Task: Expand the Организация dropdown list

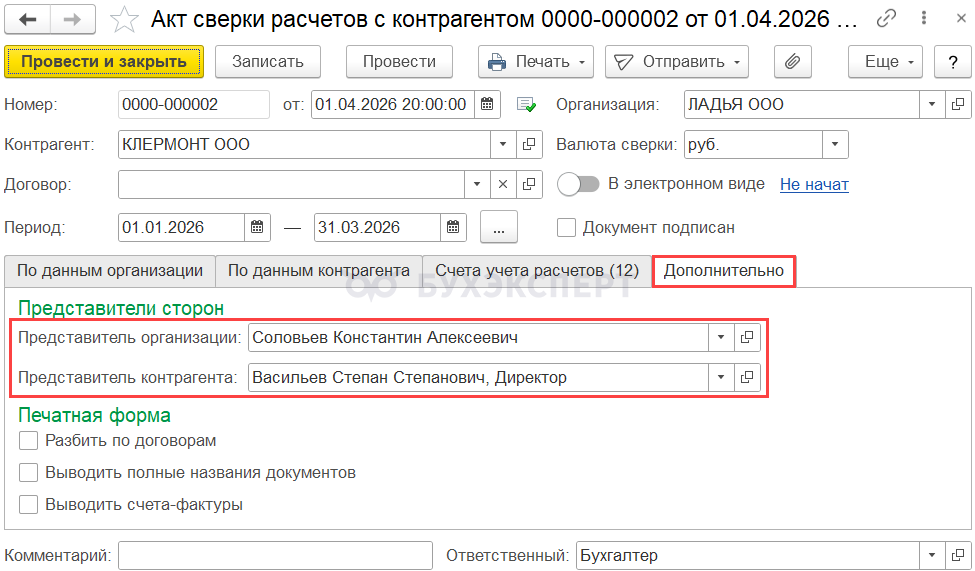Action: [932, 104]
